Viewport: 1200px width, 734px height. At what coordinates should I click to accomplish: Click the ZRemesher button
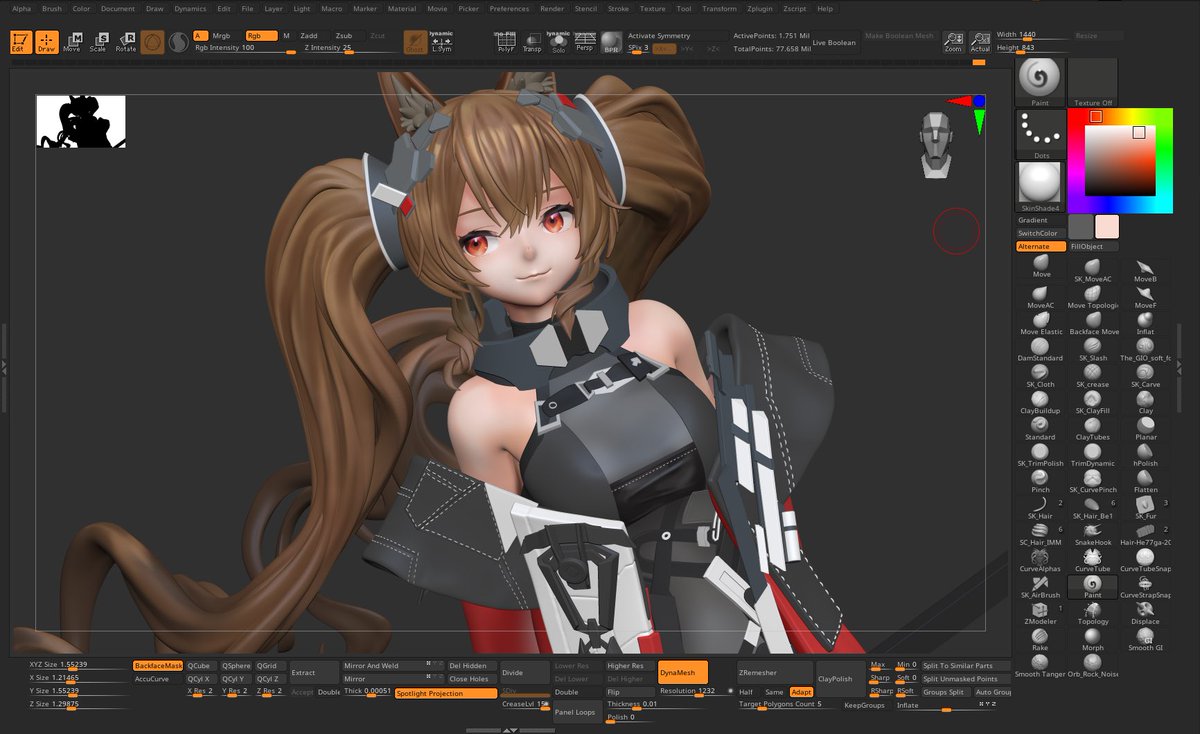click(775, 672)
